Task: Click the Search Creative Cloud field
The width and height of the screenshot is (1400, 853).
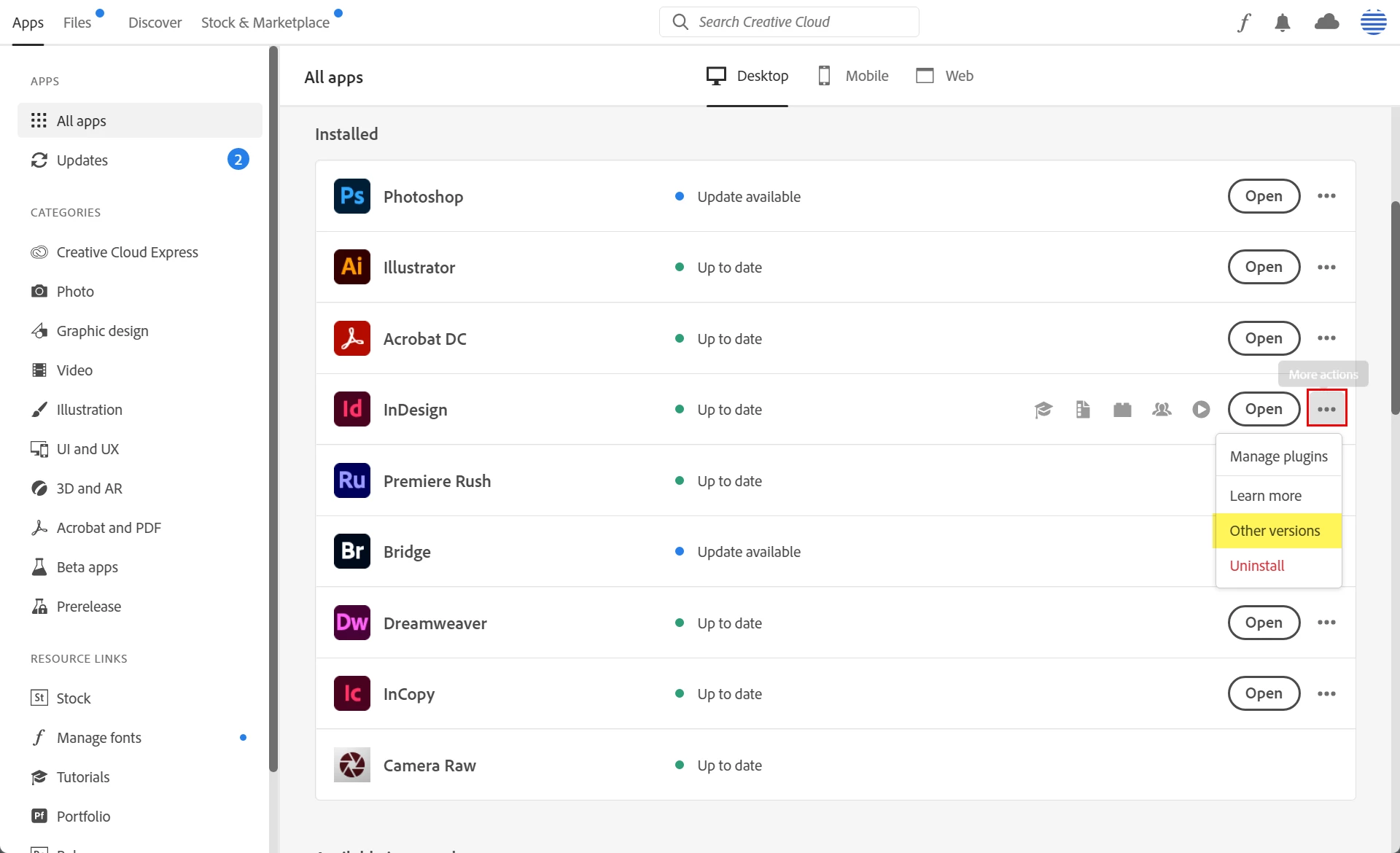Action: pos(789,22)
